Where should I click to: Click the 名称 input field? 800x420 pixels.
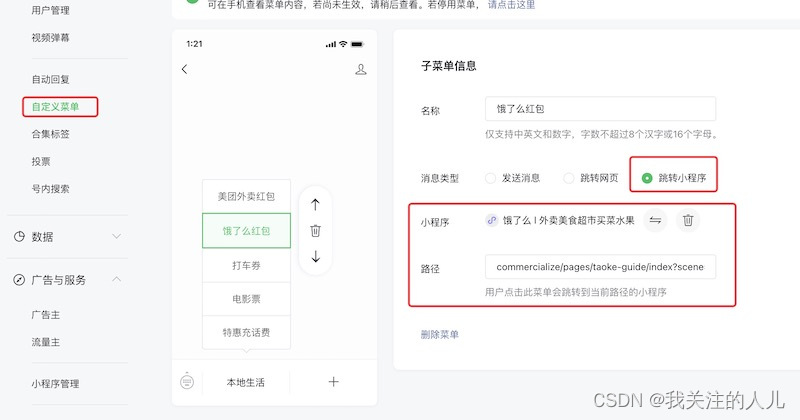tap(601, 109)
